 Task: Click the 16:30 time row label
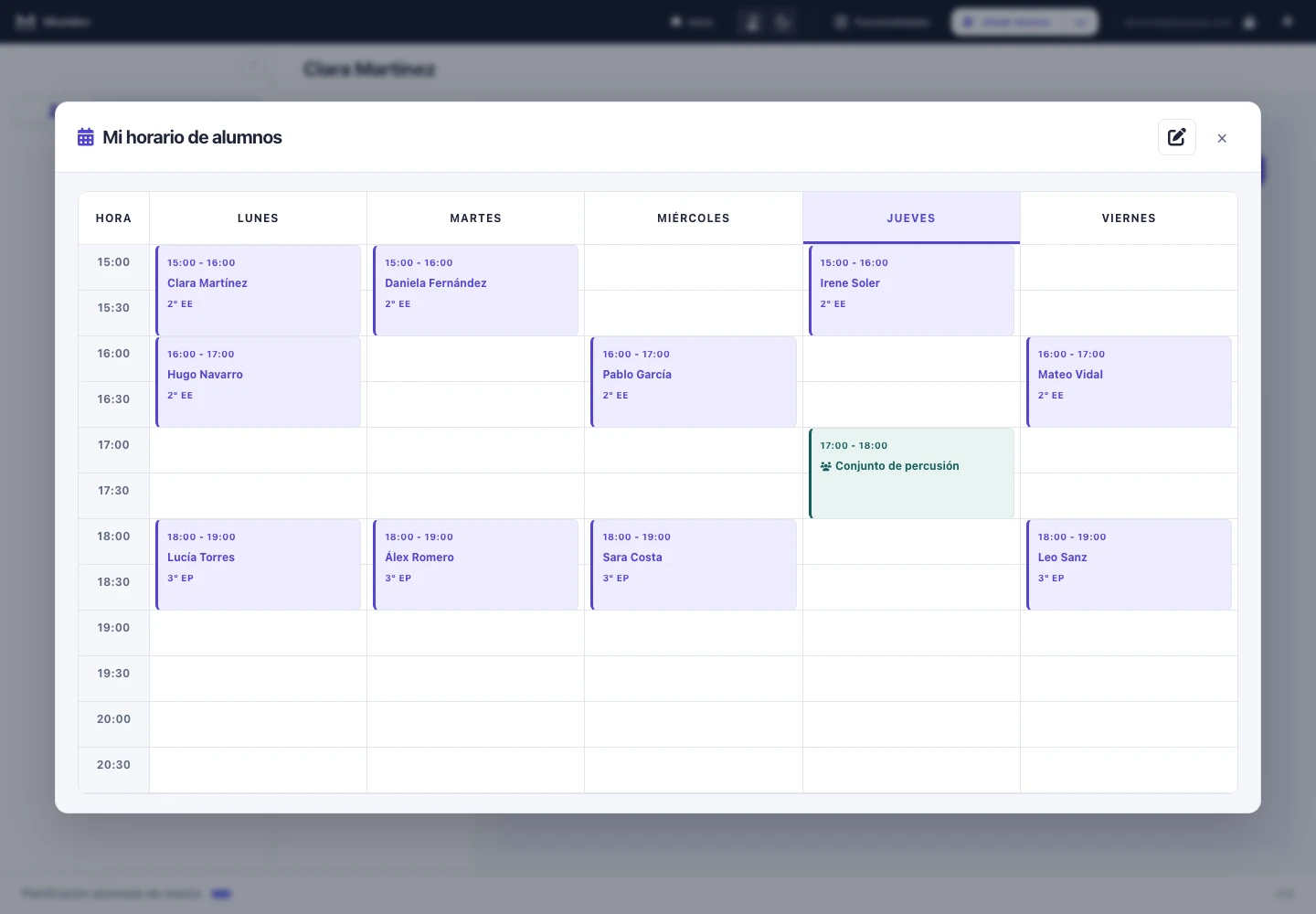coord(113,399)
